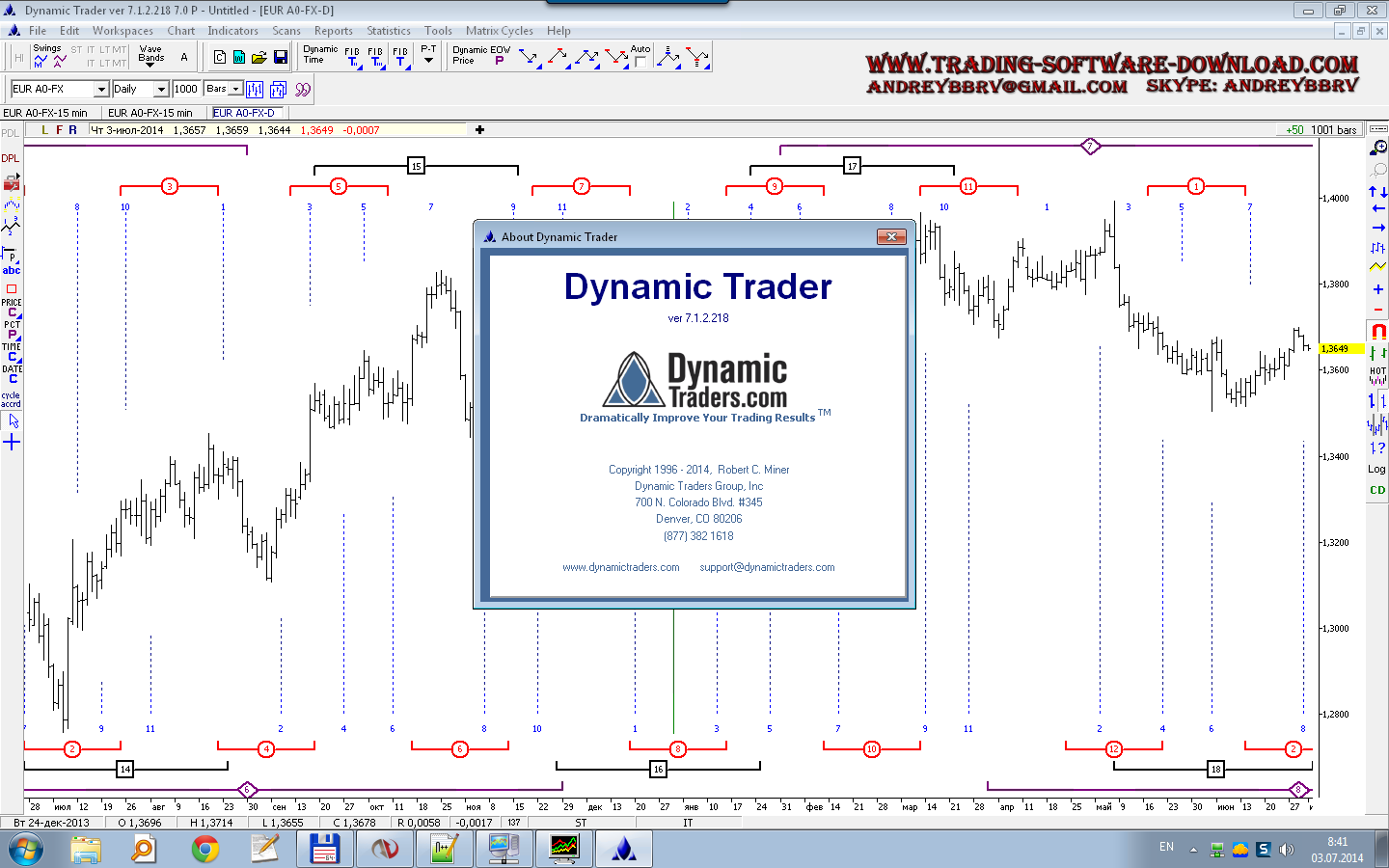This screenshot has height=868, width=1389.
Task: Select the abc text annotation tool
Action: 12,270
